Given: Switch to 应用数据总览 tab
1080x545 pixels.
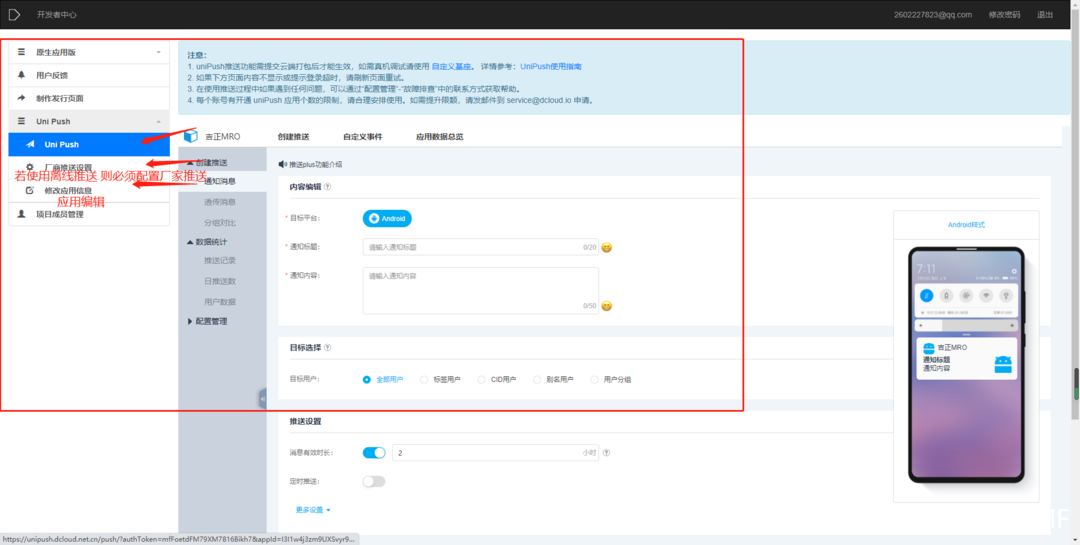Looking at the screenshot, I should point(439,136).
